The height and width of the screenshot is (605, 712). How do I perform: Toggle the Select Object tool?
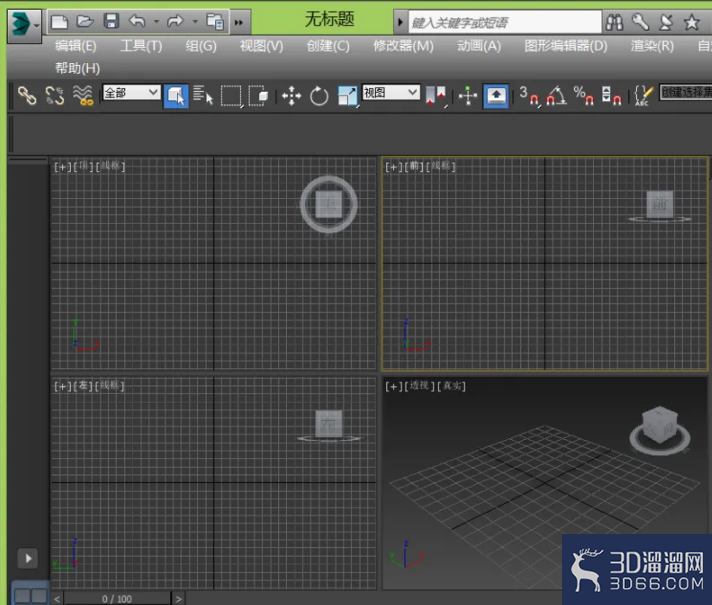pyautogui.click(x=176, y=96)
